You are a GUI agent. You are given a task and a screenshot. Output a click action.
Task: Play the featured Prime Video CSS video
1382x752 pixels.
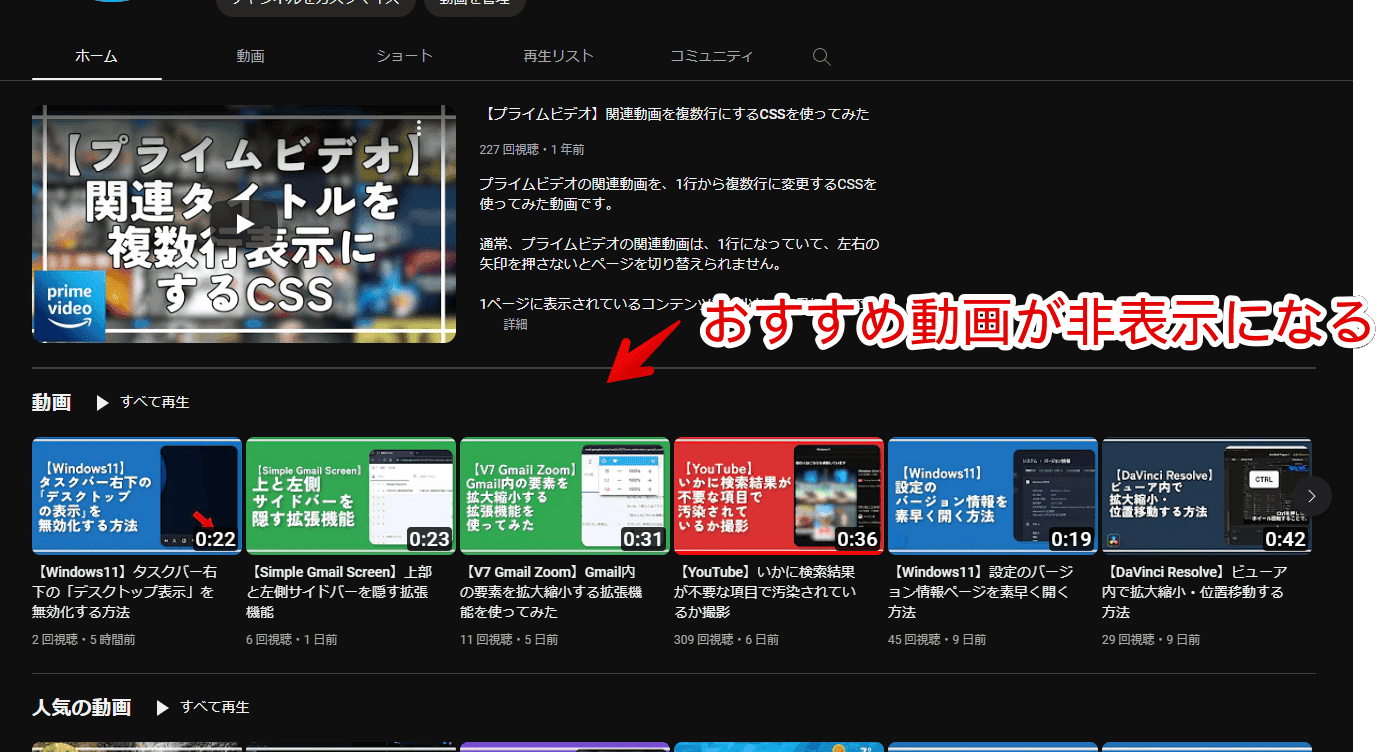pos(244,224)
